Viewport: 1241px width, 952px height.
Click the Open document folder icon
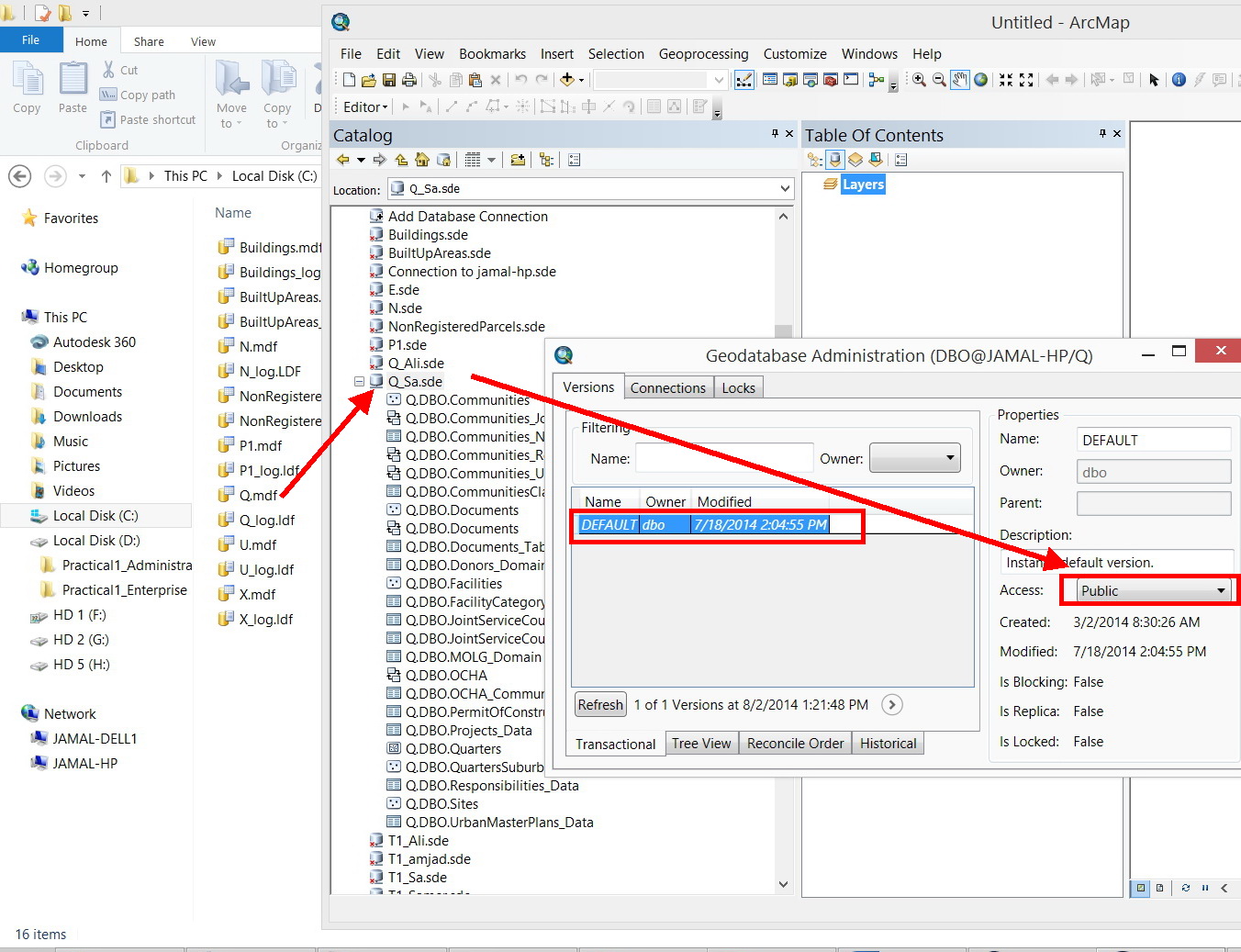(369, 80)
